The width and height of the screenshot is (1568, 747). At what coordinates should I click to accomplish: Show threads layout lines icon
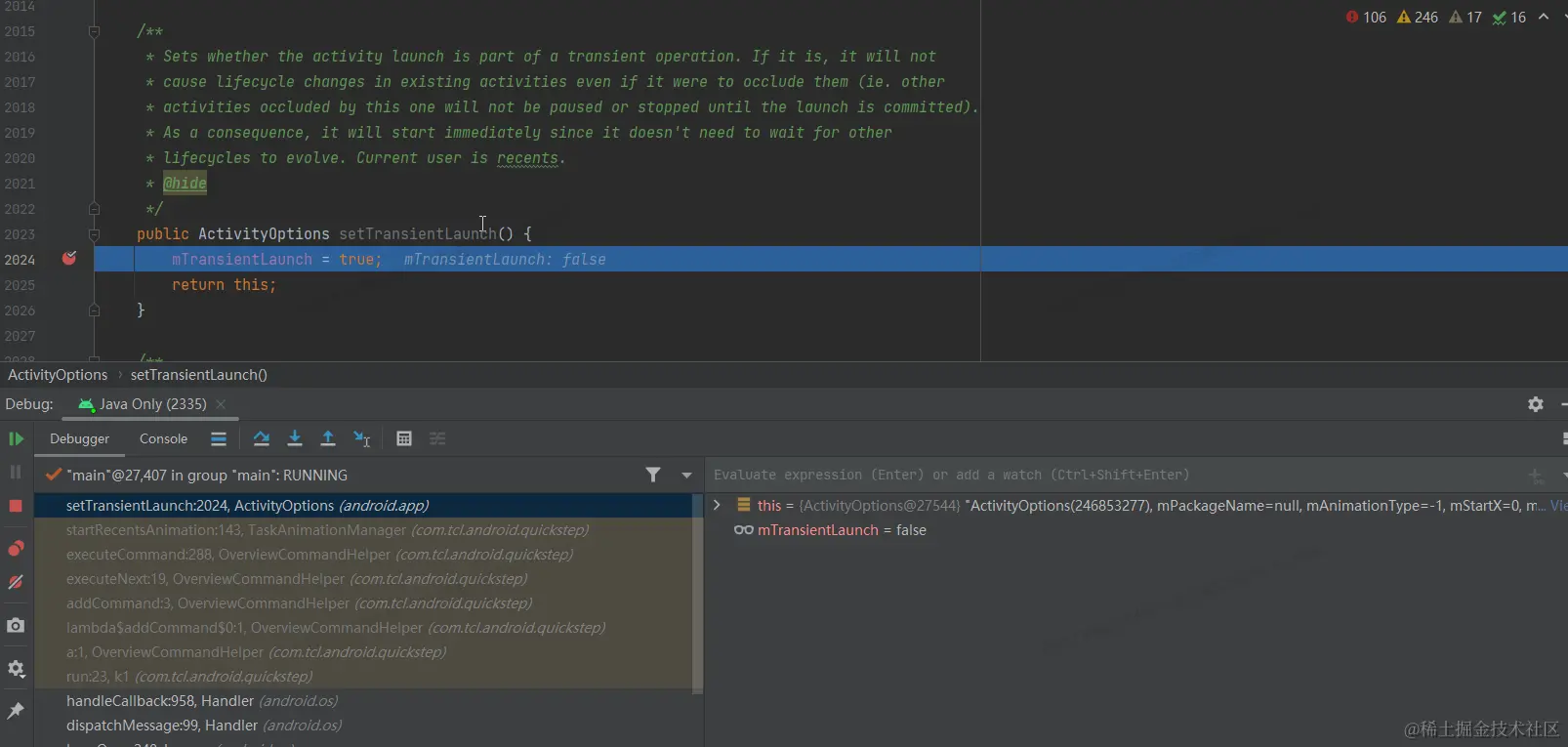click(219, 438)
